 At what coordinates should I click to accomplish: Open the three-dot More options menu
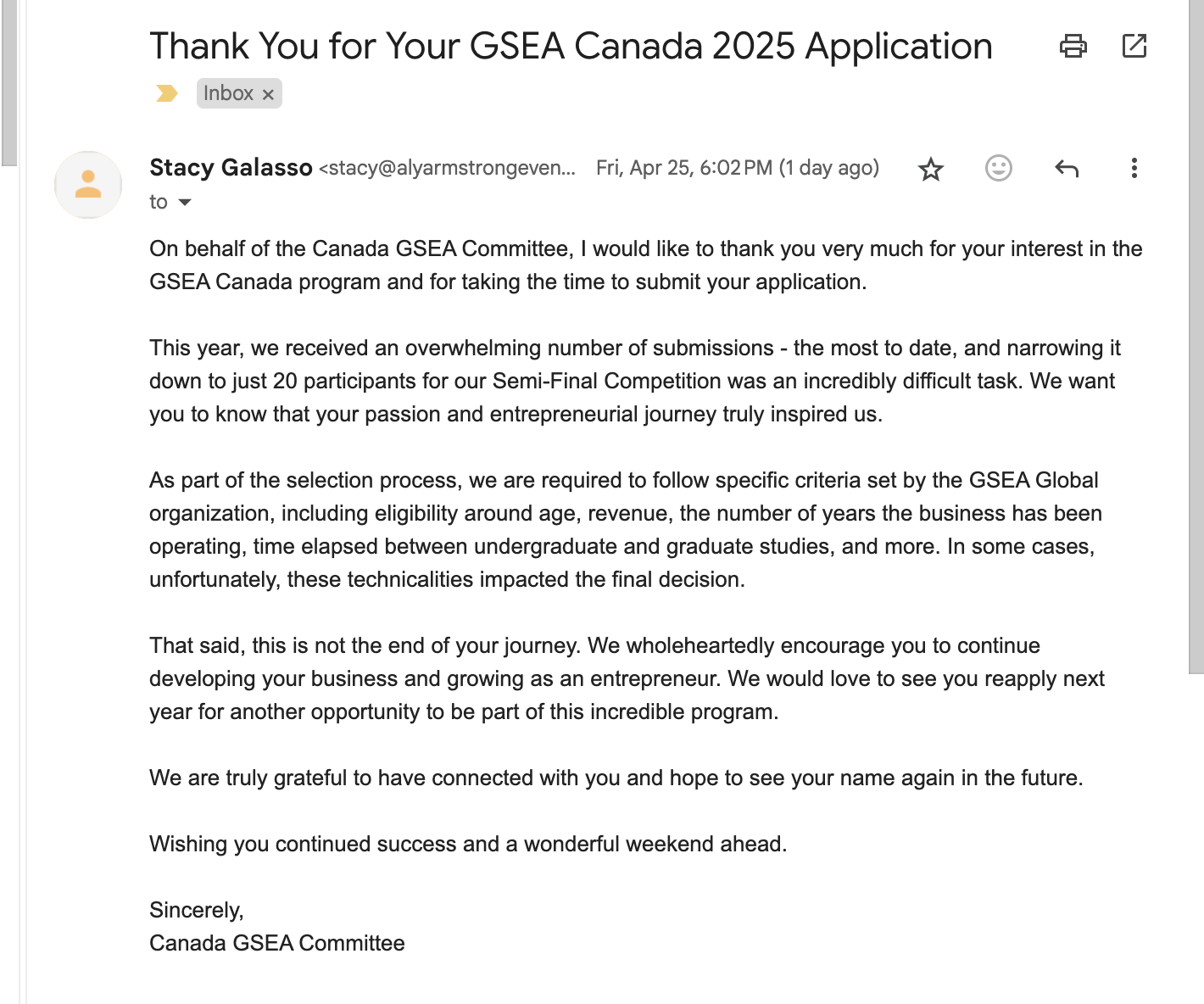pos(1134,168)
